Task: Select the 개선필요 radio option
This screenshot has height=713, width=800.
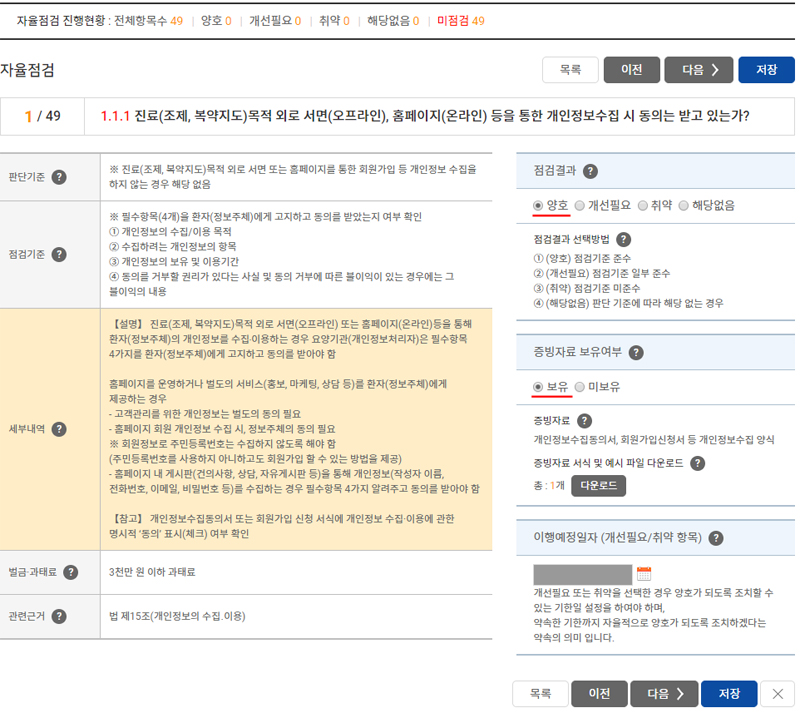Action: [580, 205]
